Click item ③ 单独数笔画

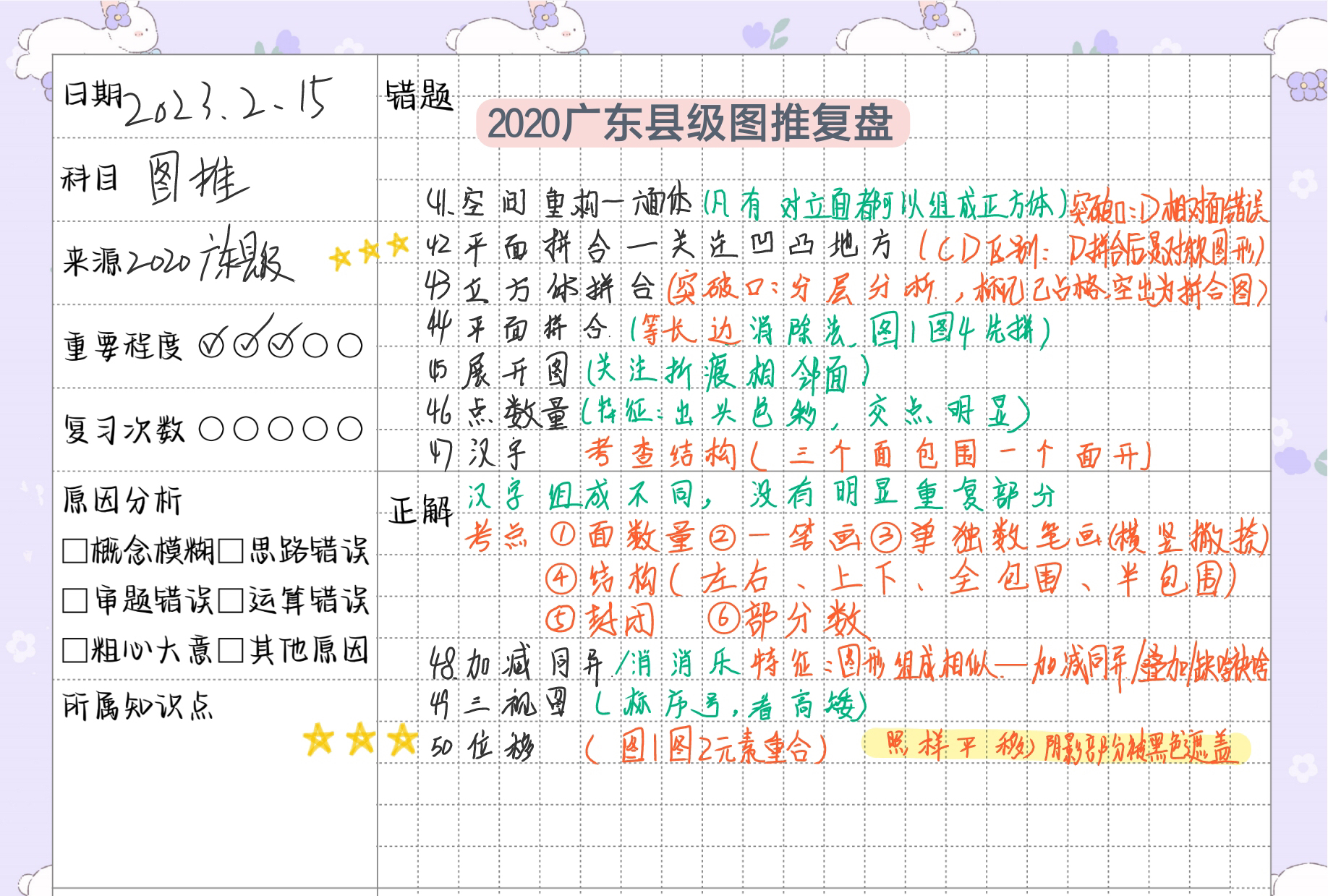tap(1070, 537)
